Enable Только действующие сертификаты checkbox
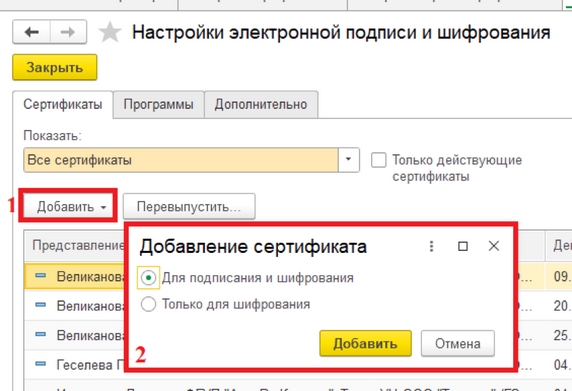Image resolution: width=572 pixels, height=391 pixels. tap(379, 160)
